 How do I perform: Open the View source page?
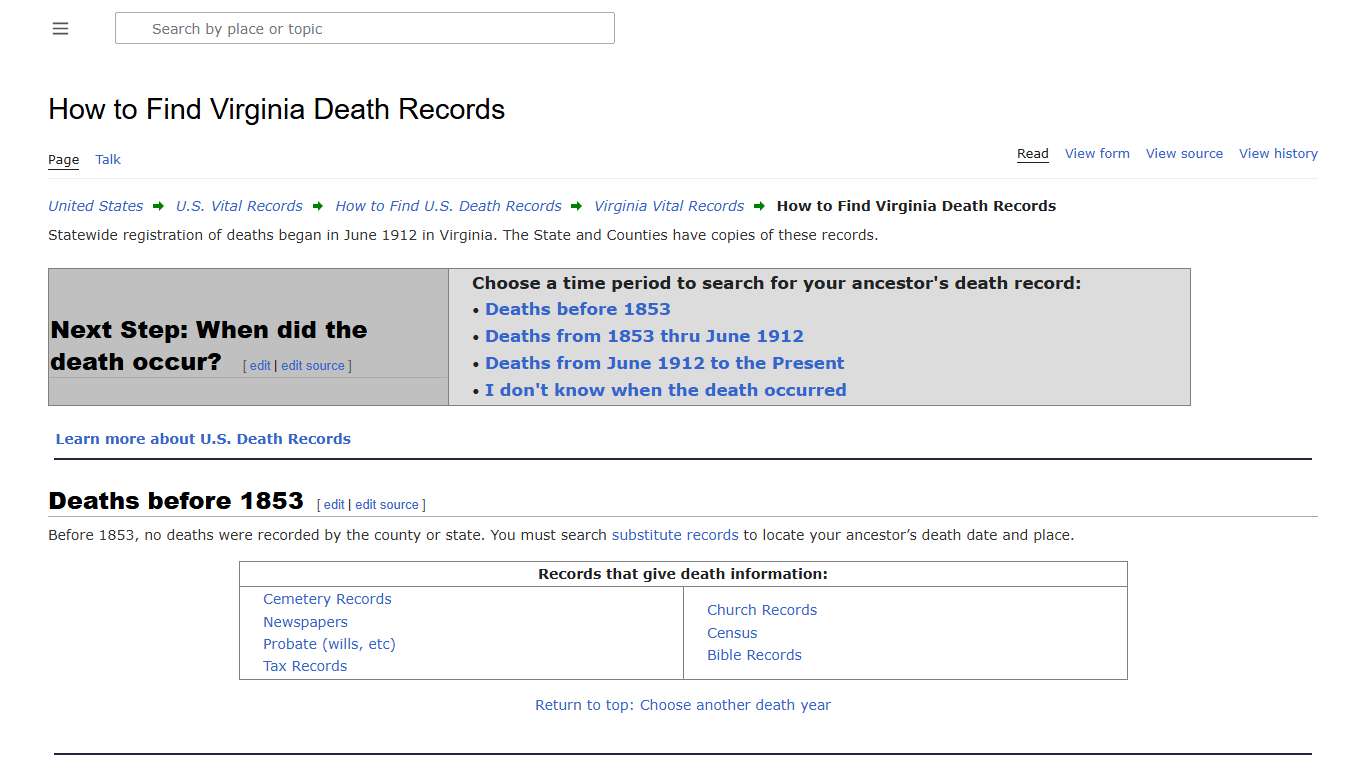point(1184,153)
